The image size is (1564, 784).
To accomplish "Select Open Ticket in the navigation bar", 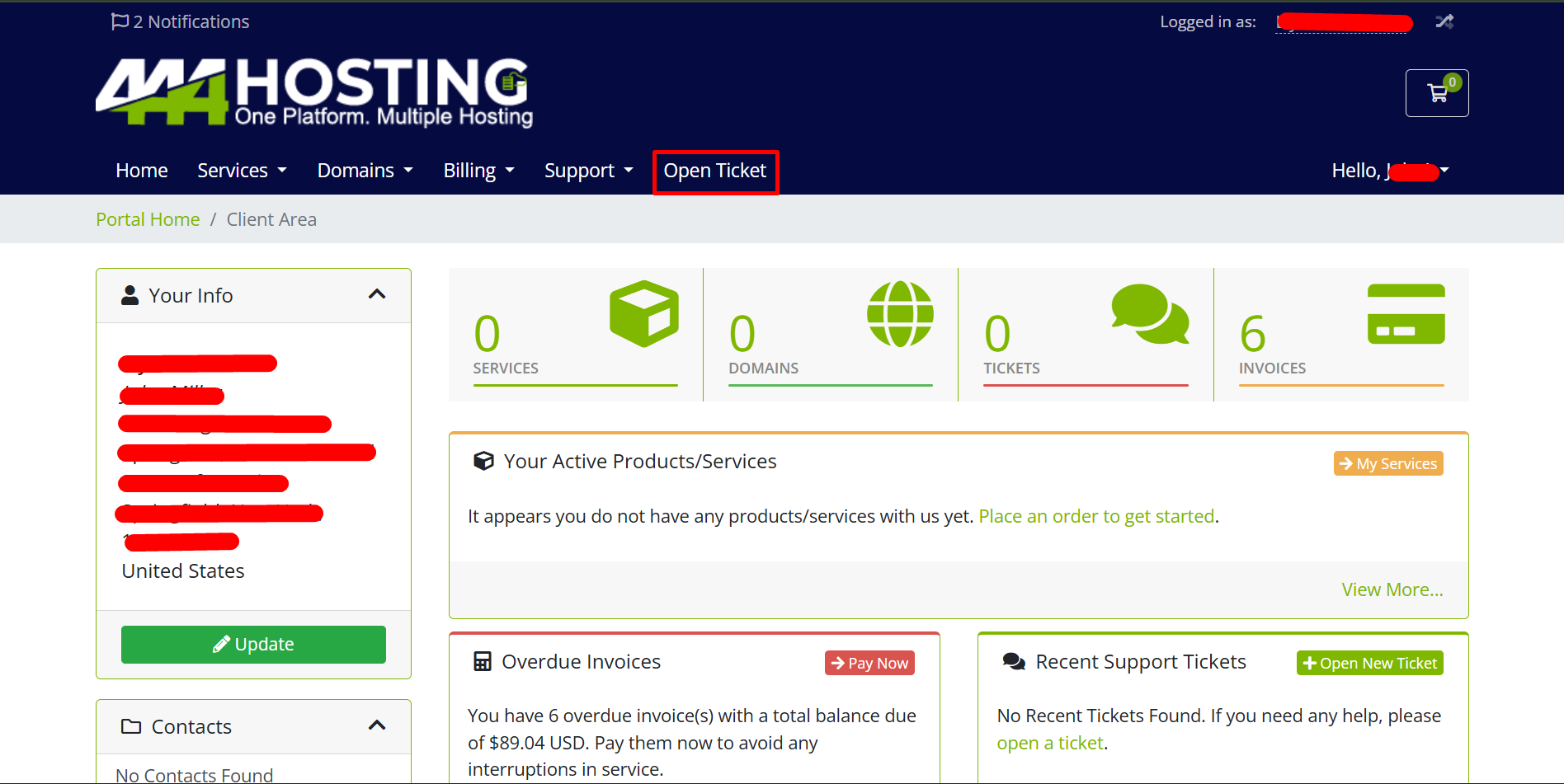I will tap(715, 171).
